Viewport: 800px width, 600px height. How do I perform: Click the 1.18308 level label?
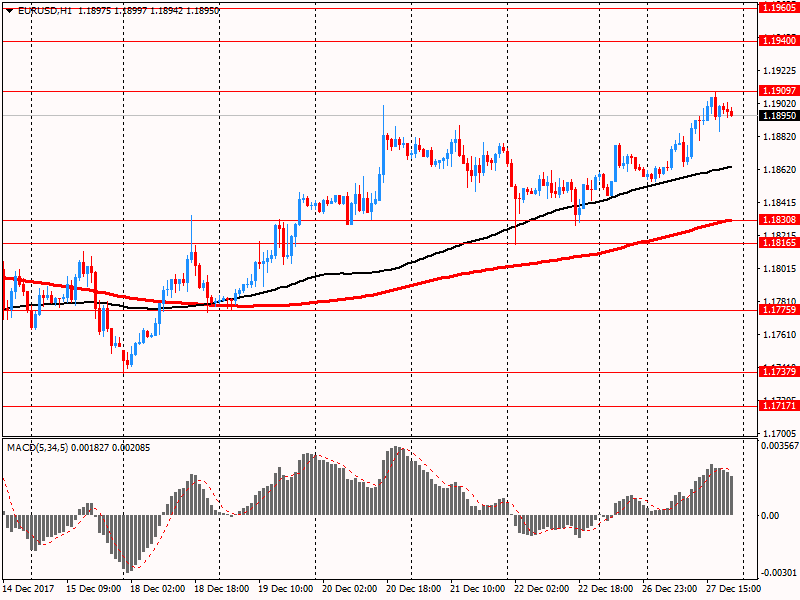[x=779, y=220]
